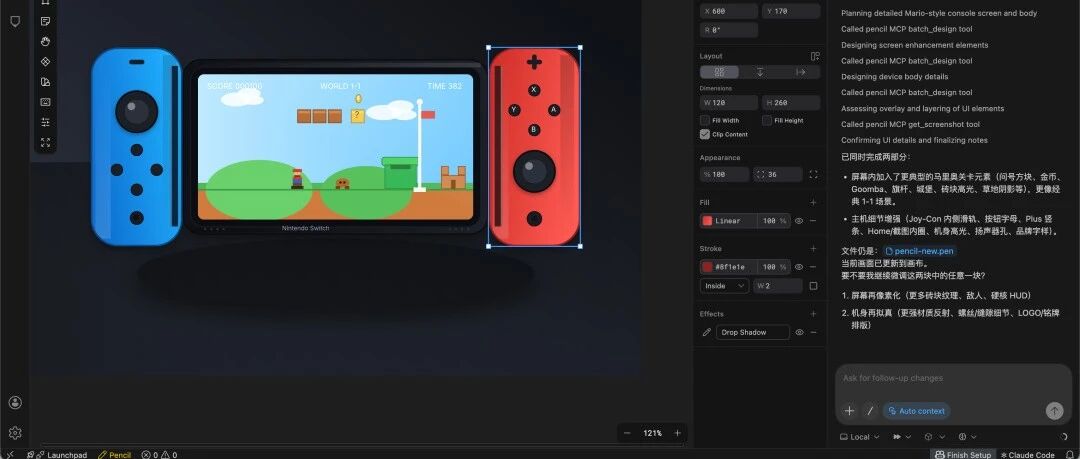This screenshot has height=459, width=1080.
Task: Open the pencil-new.pen file link
Action: tap(926, 251)
